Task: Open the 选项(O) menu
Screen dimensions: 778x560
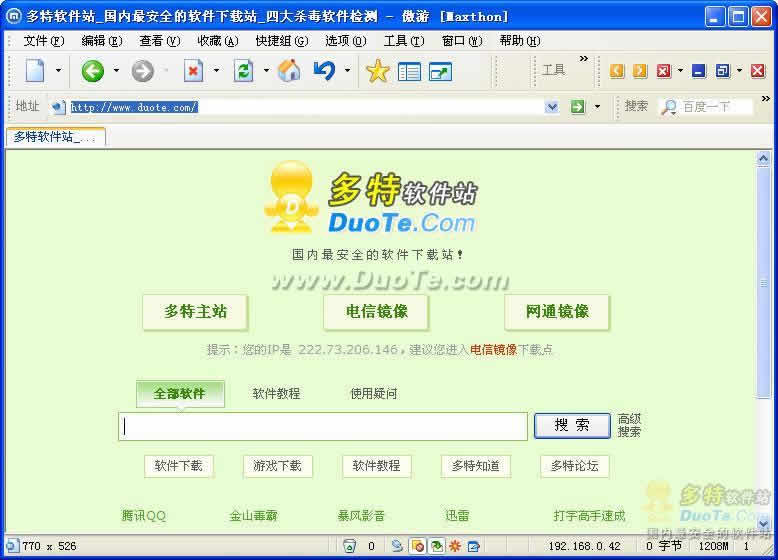Action: (x=345, y=41)
